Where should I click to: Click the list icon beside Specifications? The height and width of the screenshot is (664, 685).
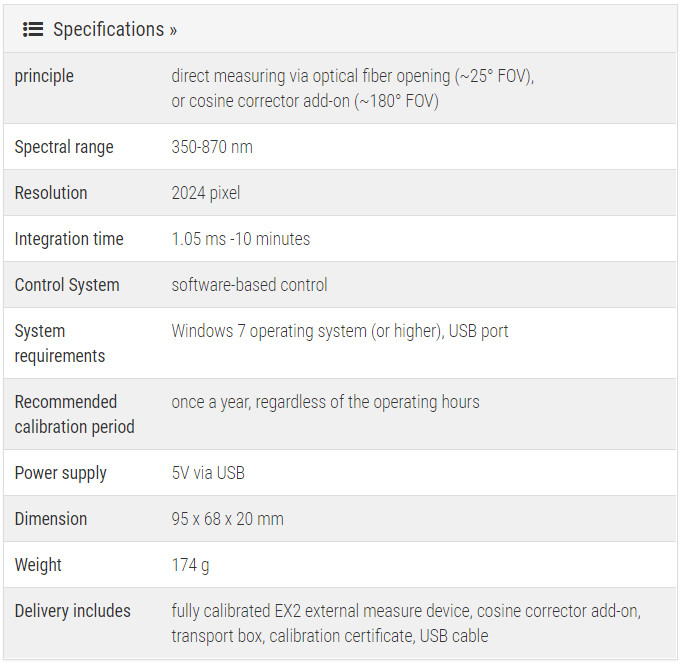click(32, 29)
